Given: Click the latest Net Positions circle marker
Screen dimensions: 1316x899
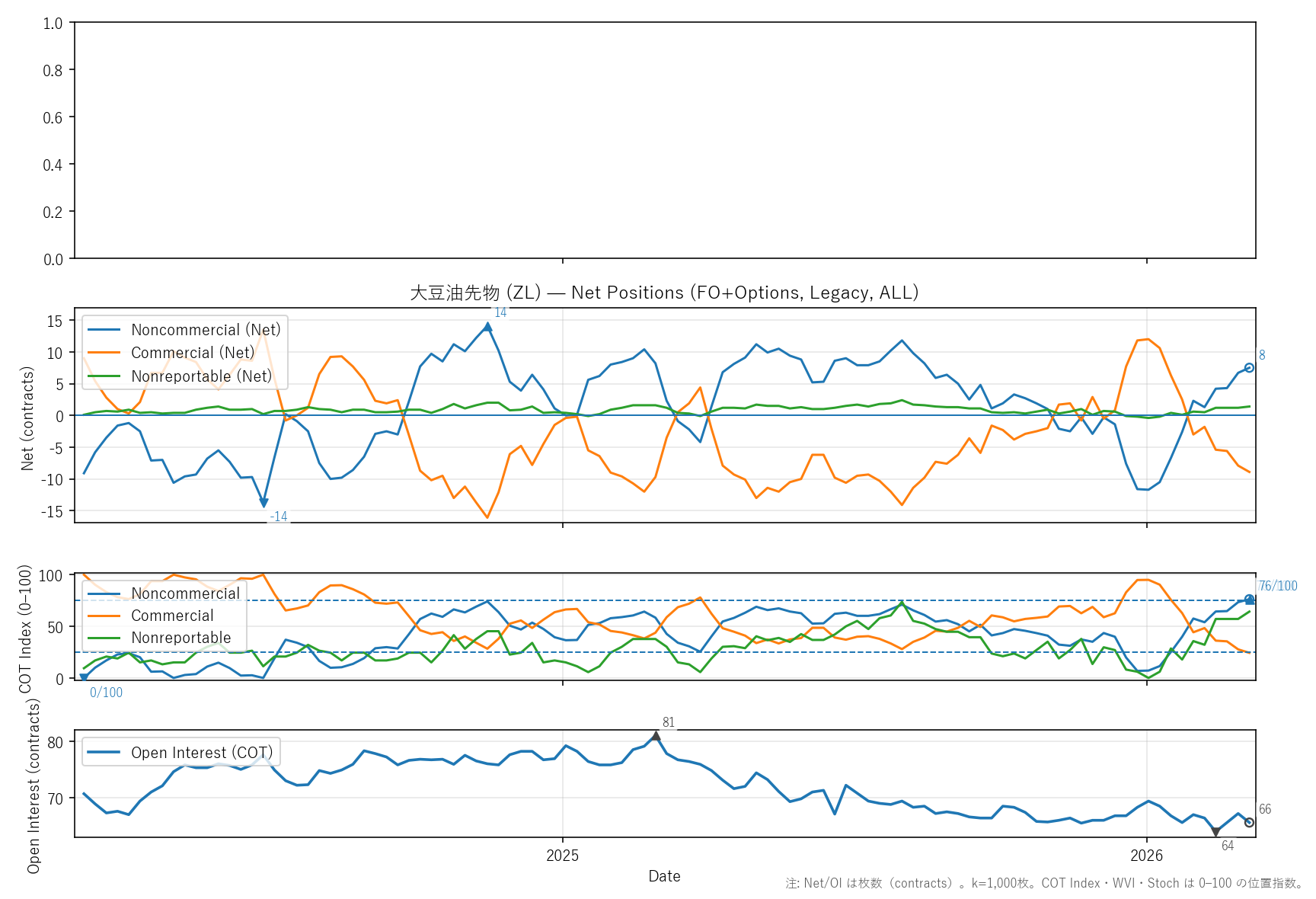Looking at the screenshot, I should [1249, 368].
